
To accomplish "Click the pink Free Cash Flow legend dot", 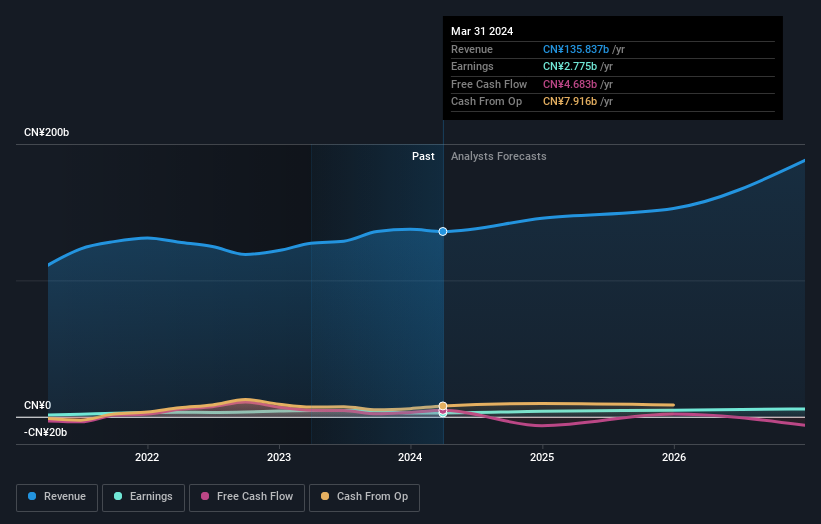I will click(x=205, y=496).
